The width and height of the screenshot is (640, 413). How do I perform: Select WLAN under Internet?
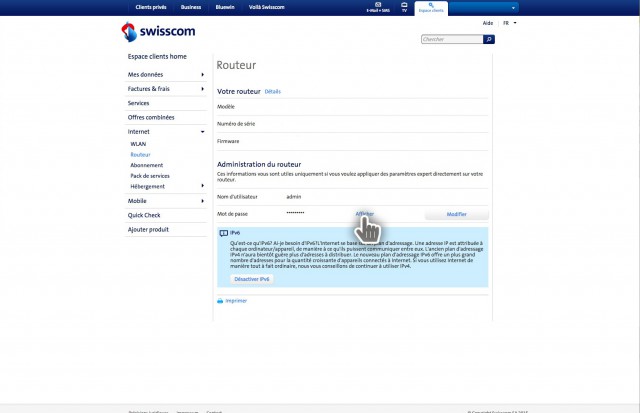point(138,144)
